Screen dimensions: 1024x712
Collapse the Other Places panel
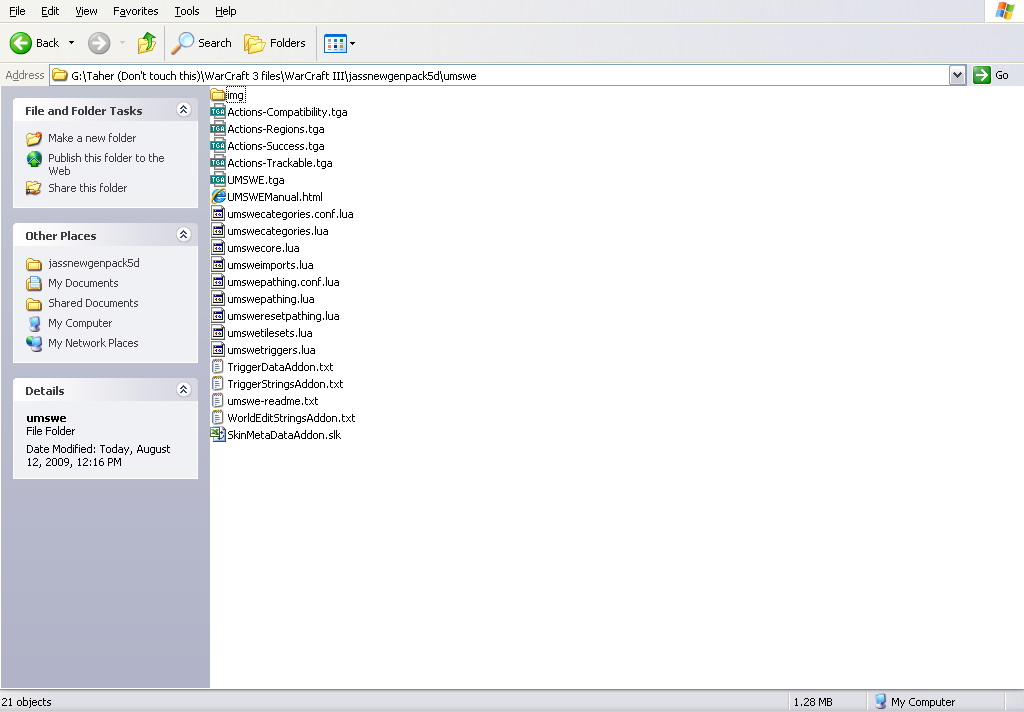click(184, 235)
